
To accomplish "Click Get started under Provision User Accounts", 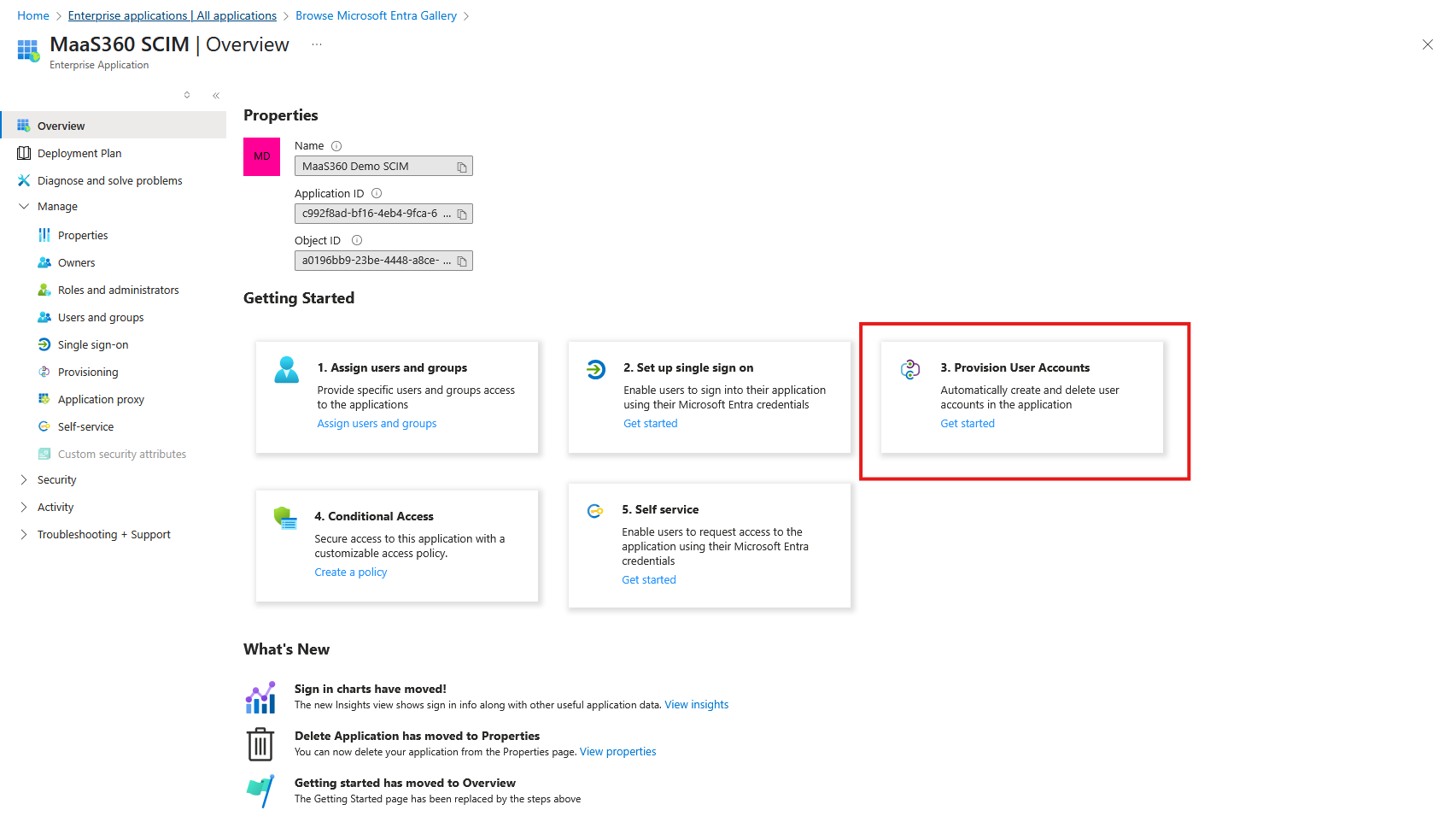I will click(968, 424).
